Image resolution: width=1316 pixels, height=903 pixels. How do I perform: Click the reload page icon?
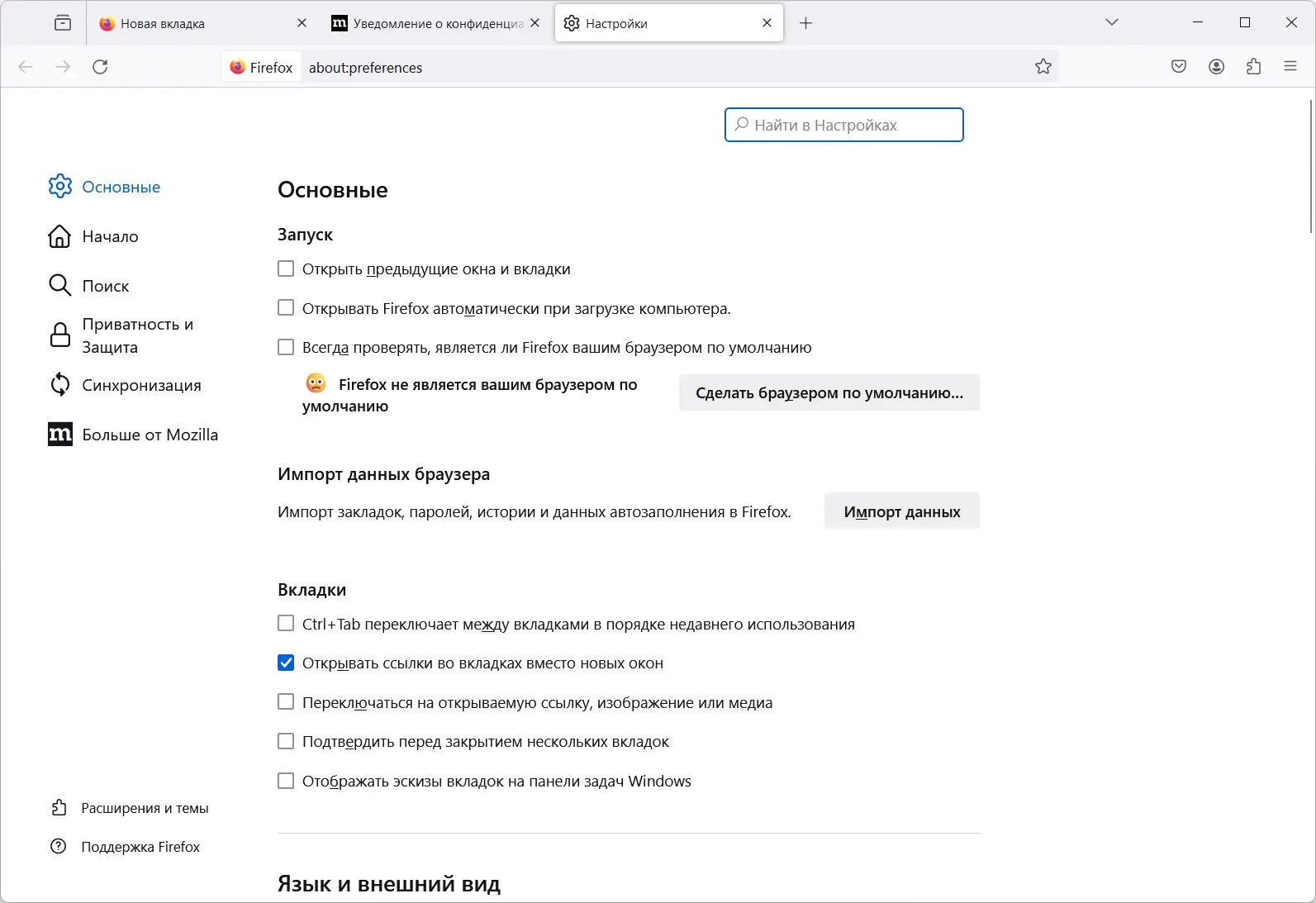click(100, 67)
